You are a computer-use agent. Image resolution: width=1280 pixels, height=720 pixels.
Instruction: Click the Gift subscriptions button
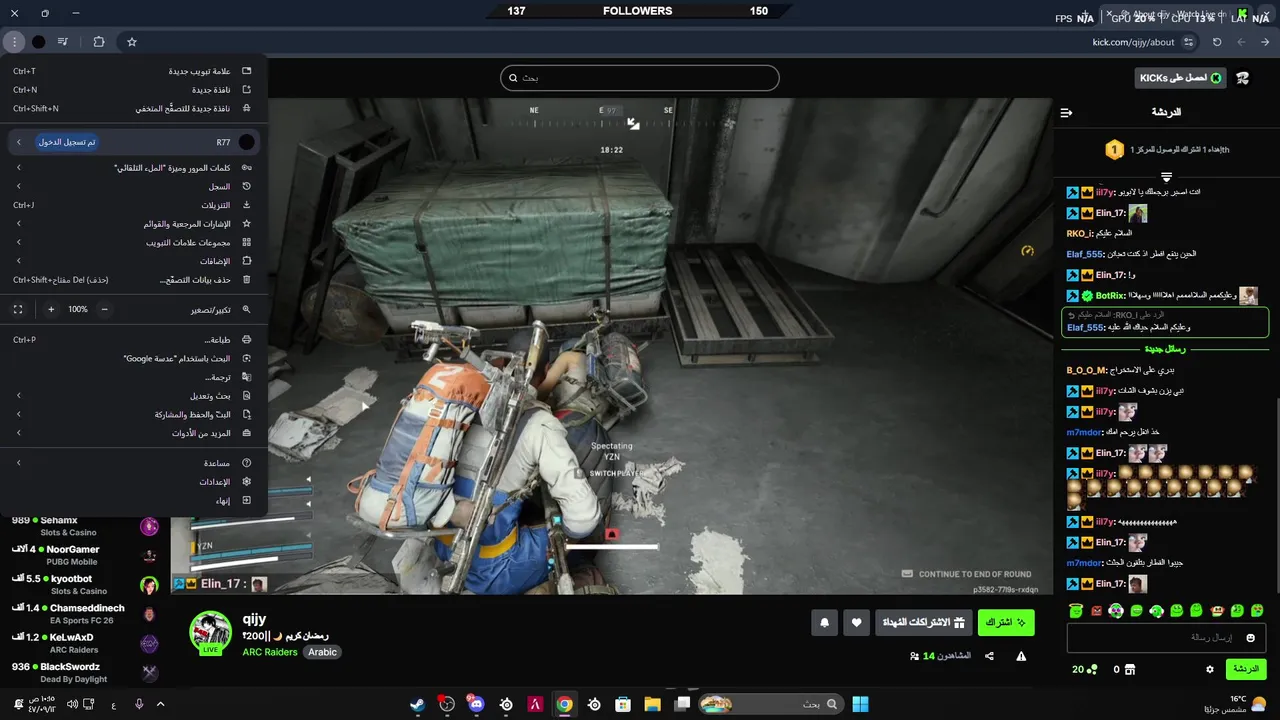pos(923,623)
